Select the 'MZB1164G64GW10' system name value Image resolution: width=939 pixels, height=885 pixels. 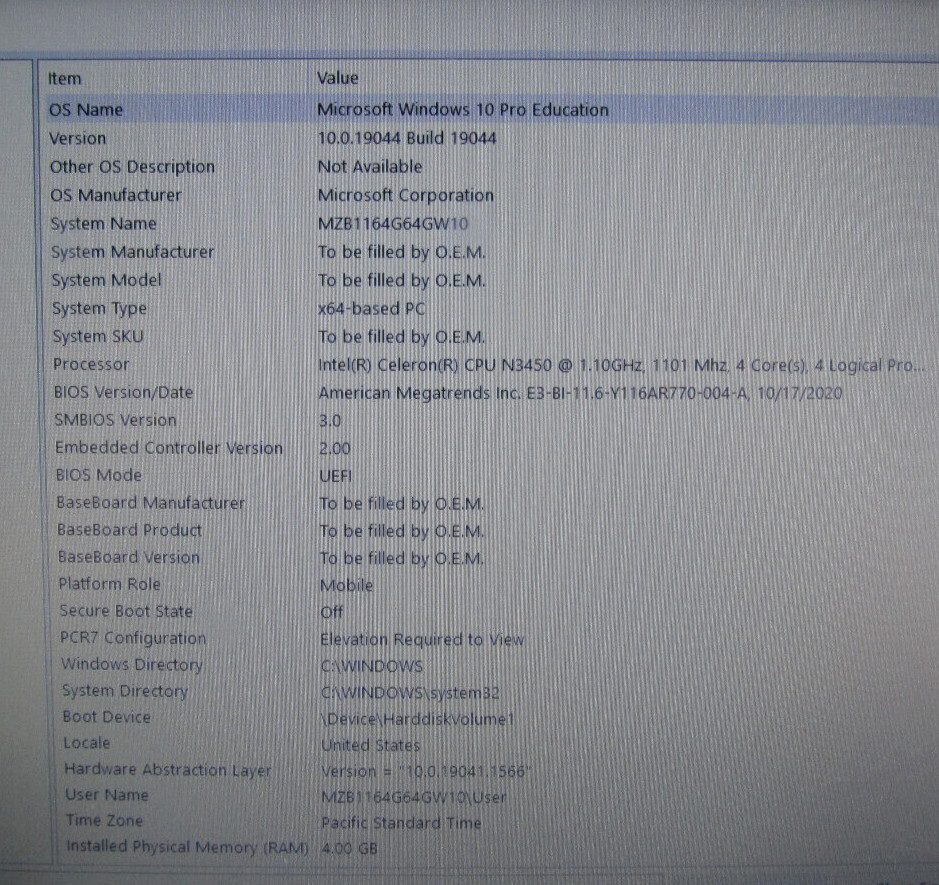pos(393,224)
